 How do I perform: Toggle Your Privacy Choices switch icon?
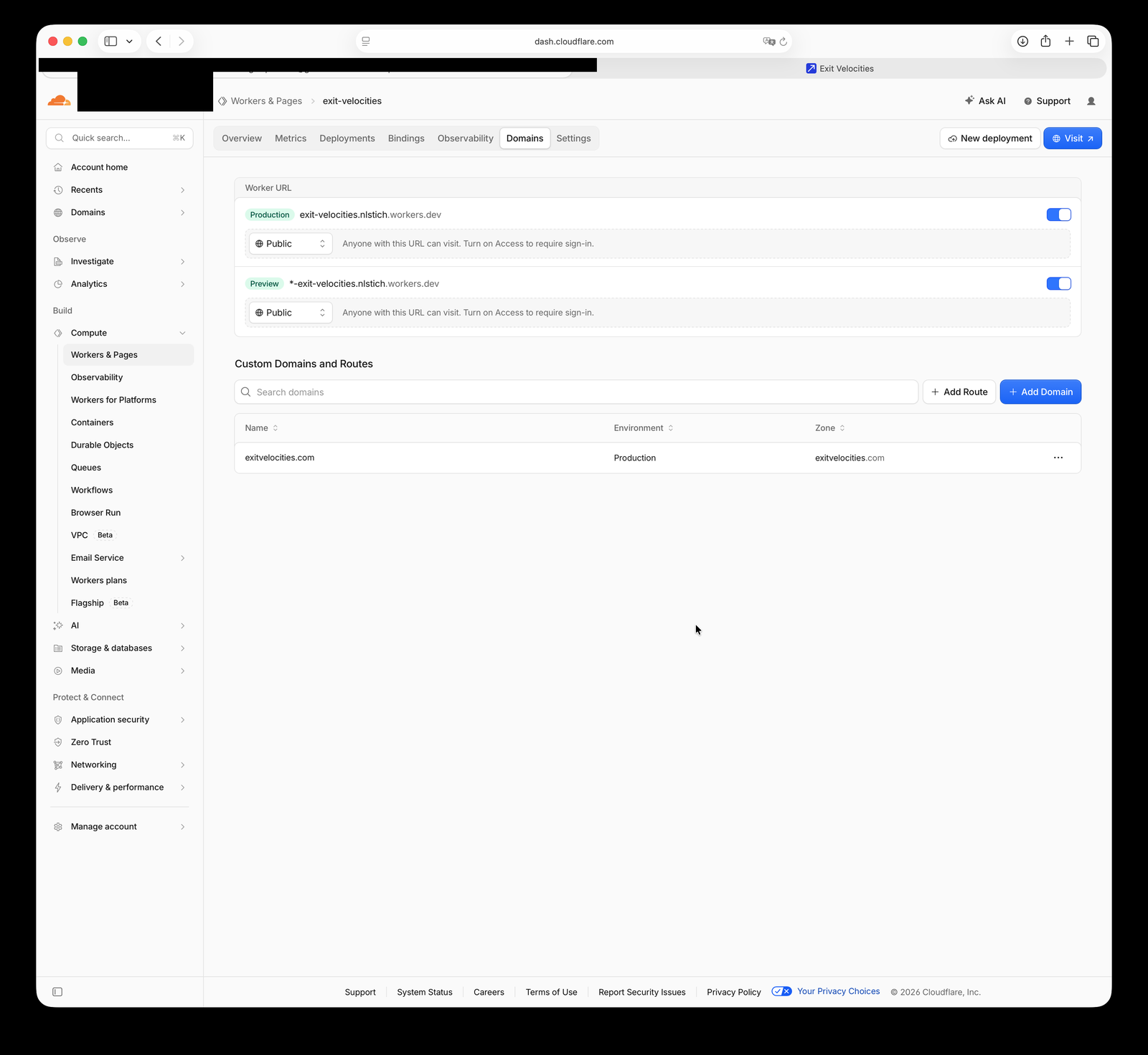(x=781, y=991)
